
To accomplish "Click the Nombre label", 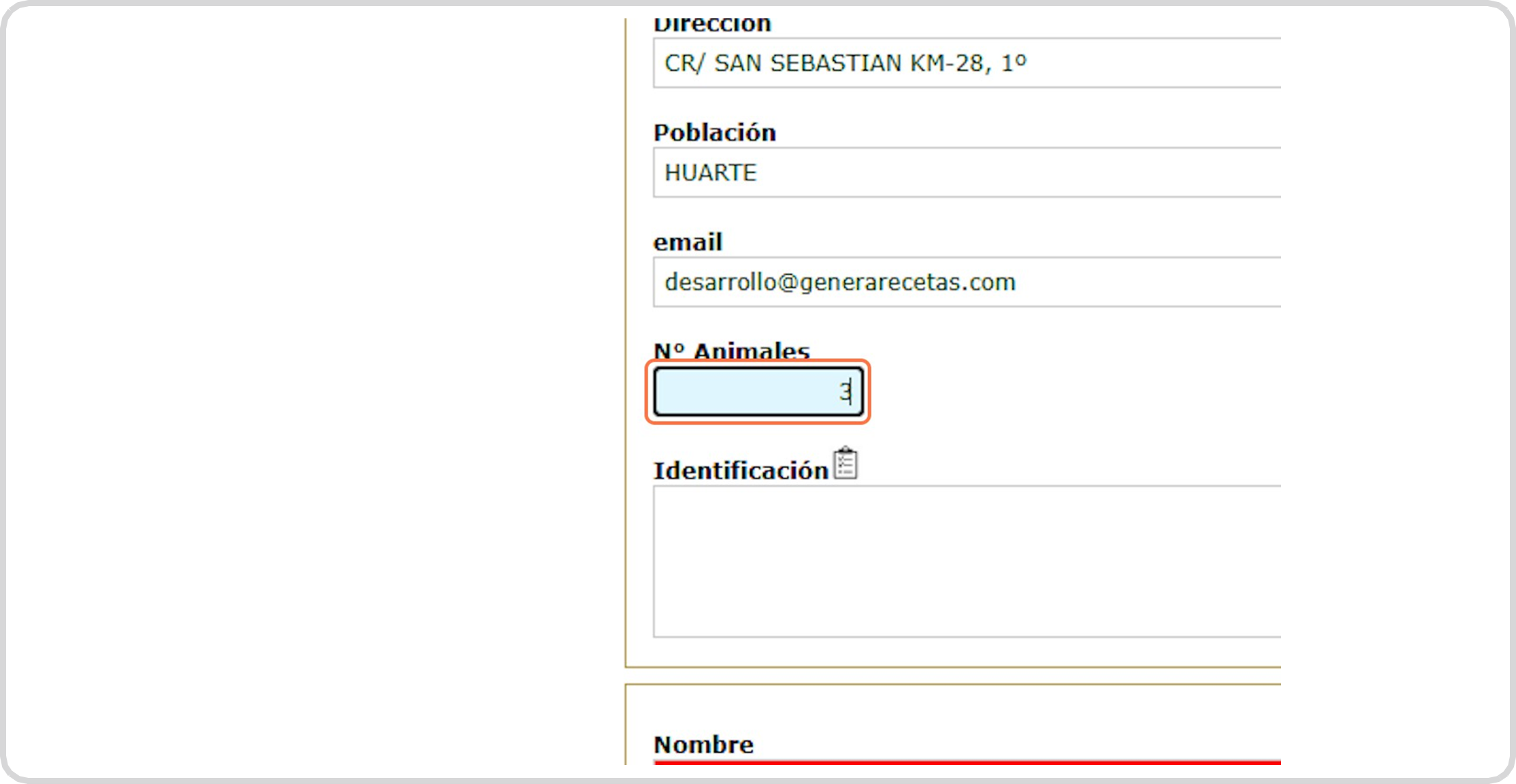I will [703, 745].
